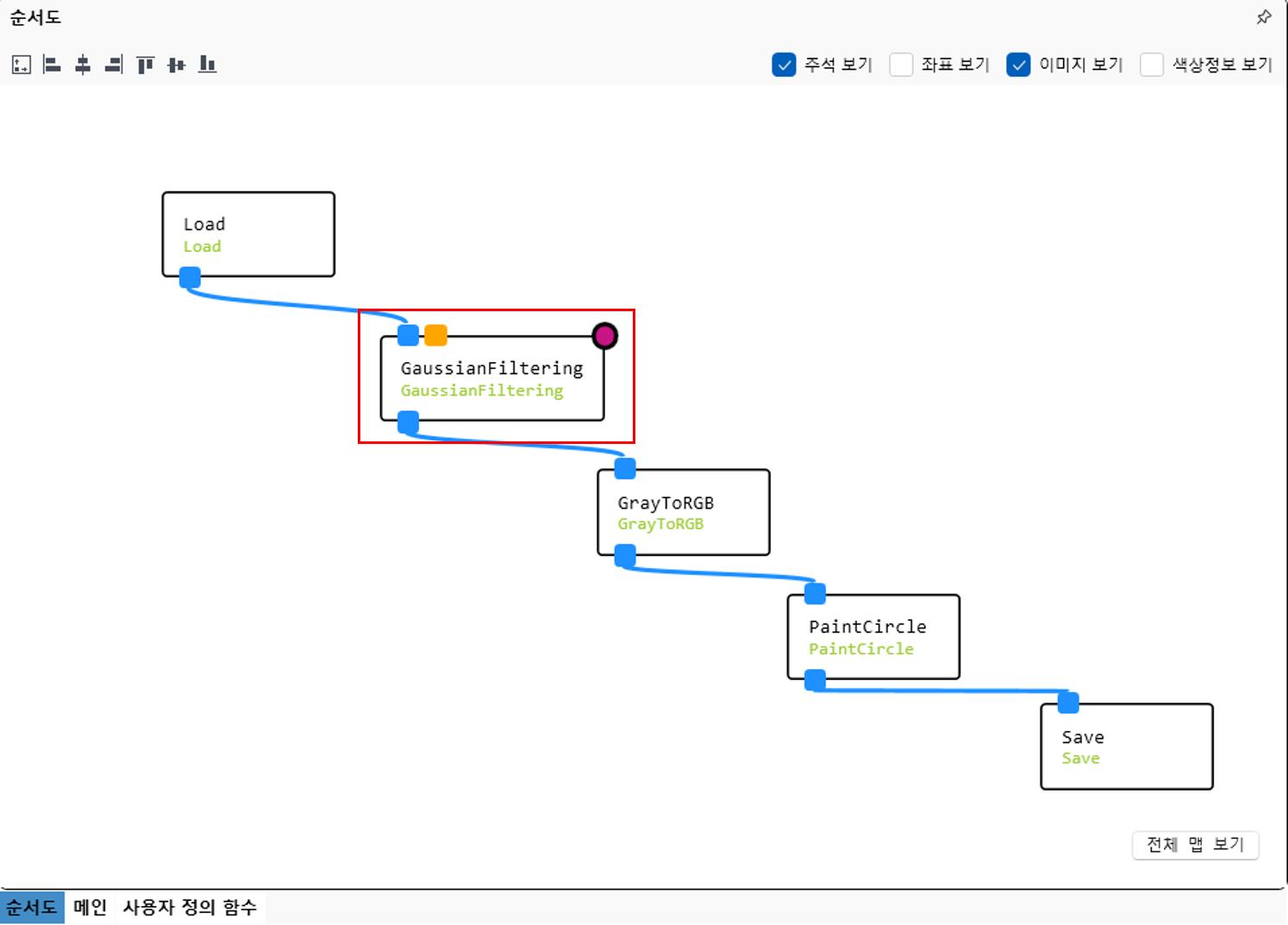Click orange port on GaussianFiltering node
Viewport: 1288px width, 925px height.
click(x=436, y=335)
